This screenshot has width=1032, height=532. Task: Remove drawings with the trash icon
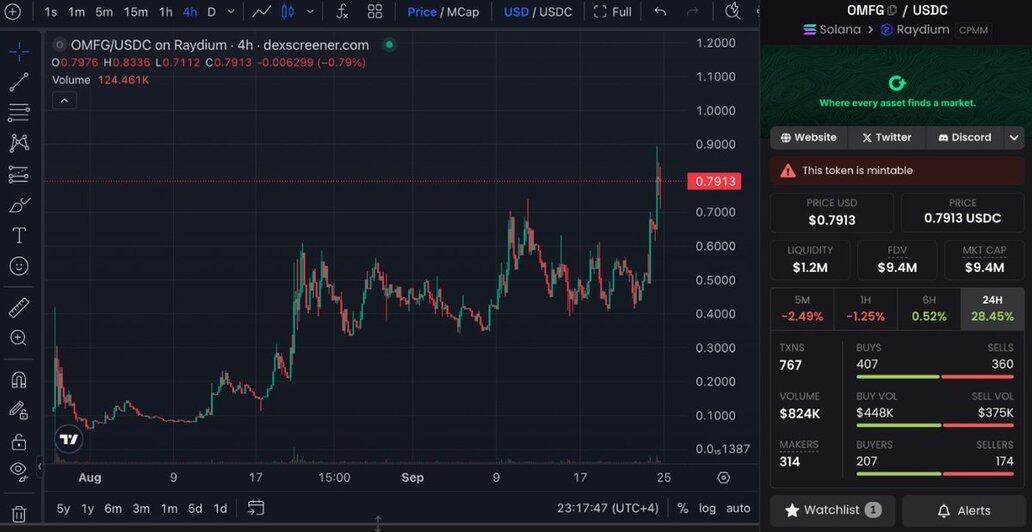[x=18, y=514]
